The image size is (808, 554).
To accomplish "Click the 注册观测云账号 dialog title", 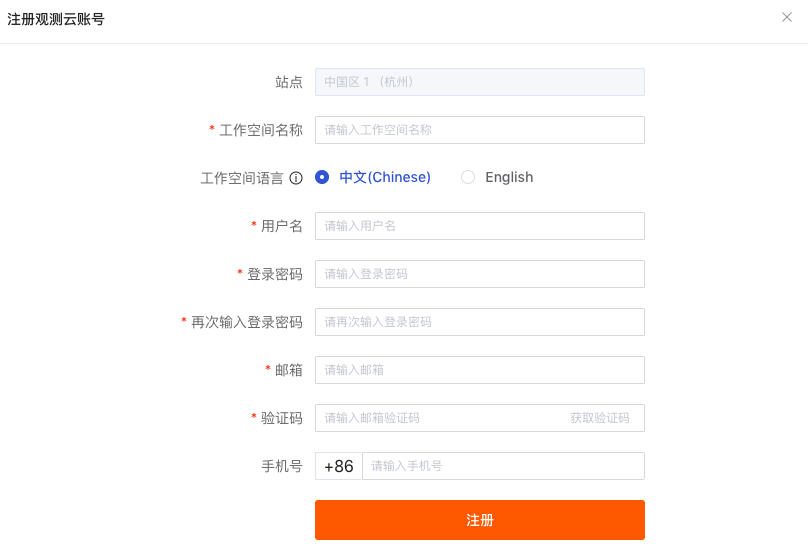I will [56, 20].
